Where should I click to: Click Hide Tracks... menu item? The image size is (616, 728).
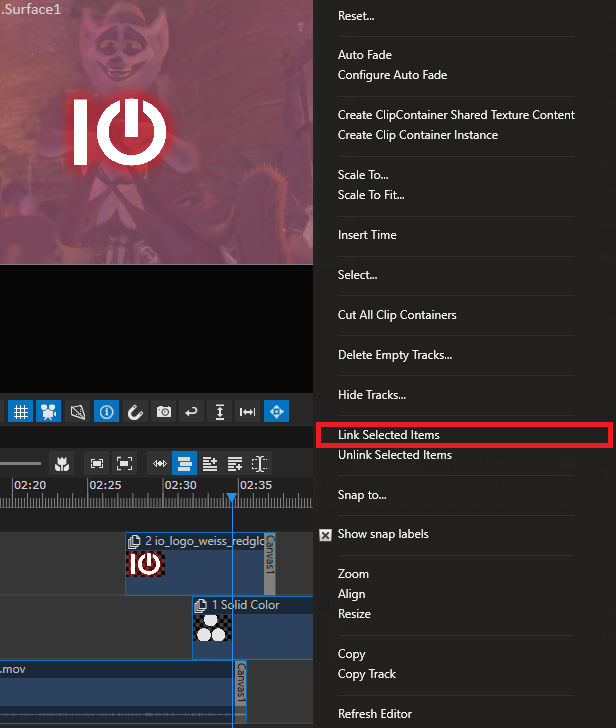(372, 395)
